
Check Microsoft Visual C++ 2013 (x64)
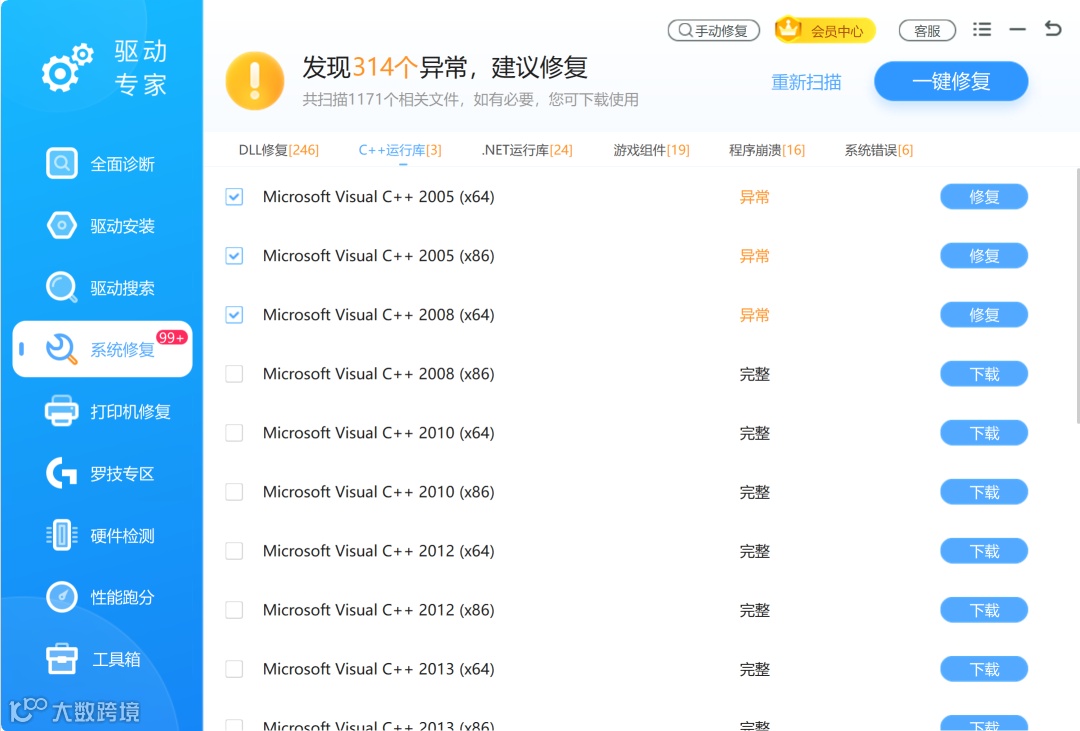(x=234, y=669)
